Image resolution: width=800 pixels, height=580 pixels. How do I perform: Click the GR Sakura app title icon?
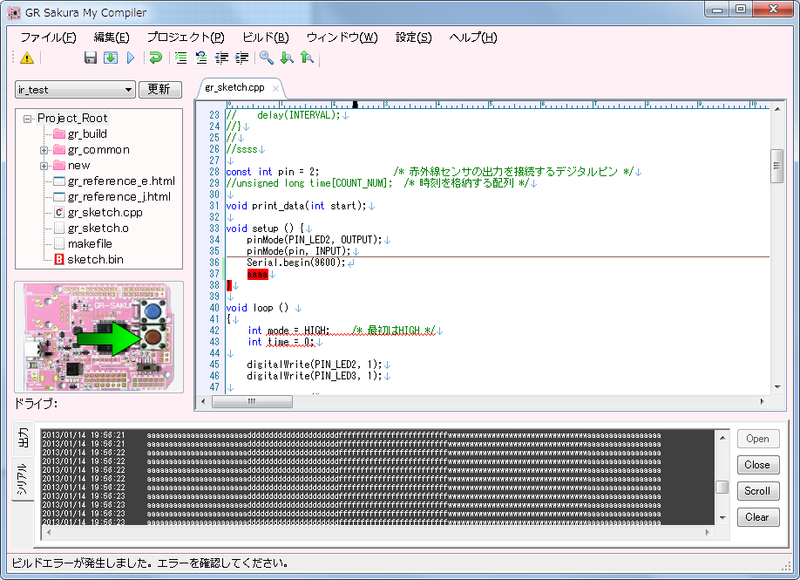click(14, 12)
